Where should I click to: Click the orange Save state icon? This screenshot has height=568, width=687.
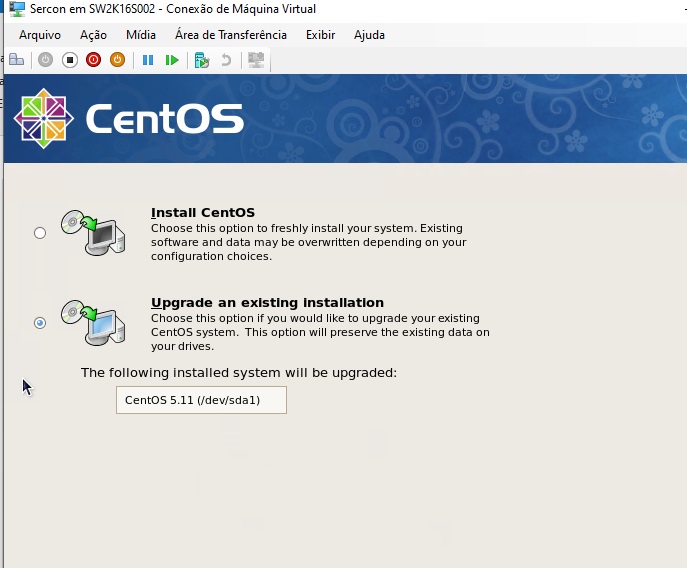[x=117, y=60]
